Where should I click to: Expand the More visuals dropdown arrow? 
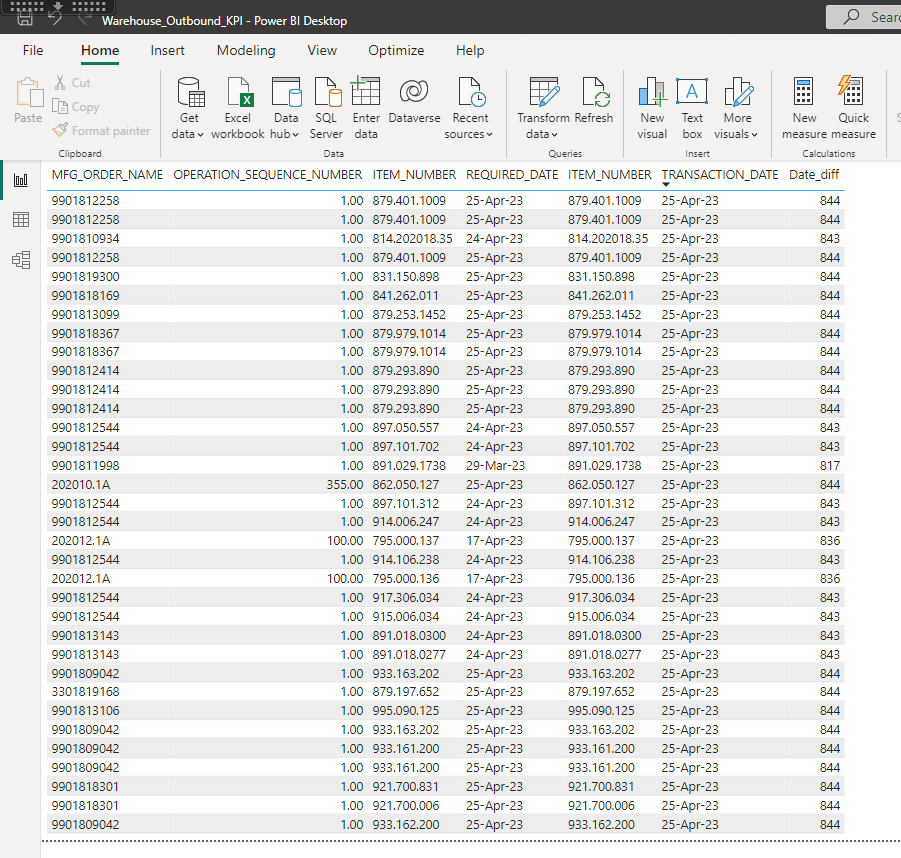coord(754,134)
